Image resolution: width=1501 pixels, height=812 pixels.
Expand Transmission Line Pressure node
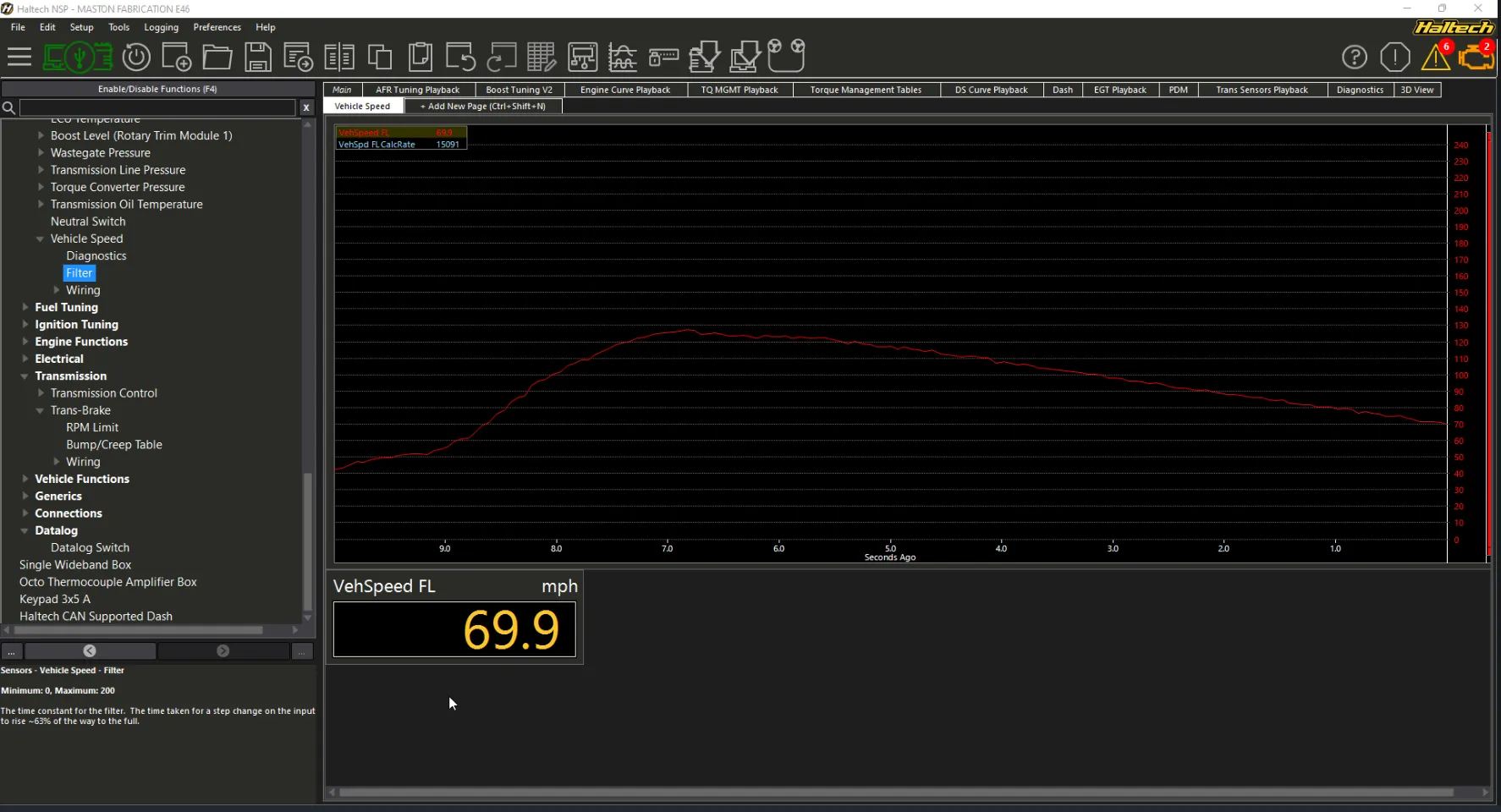(41, 170)
